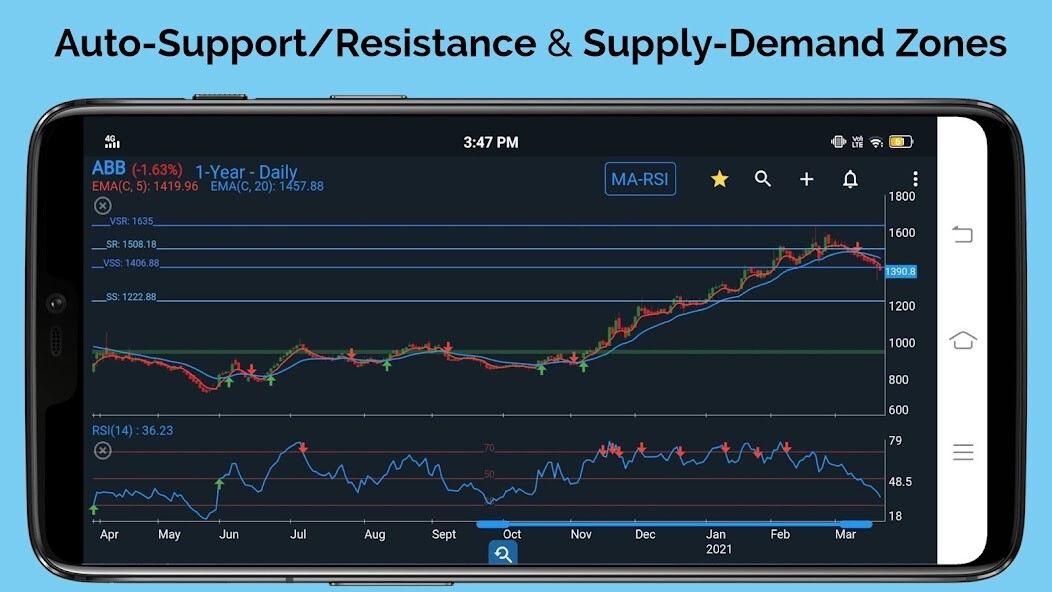Open the 1-Year Daily timeframe selector
The image size is (1052, 592).
pos(246,172)
